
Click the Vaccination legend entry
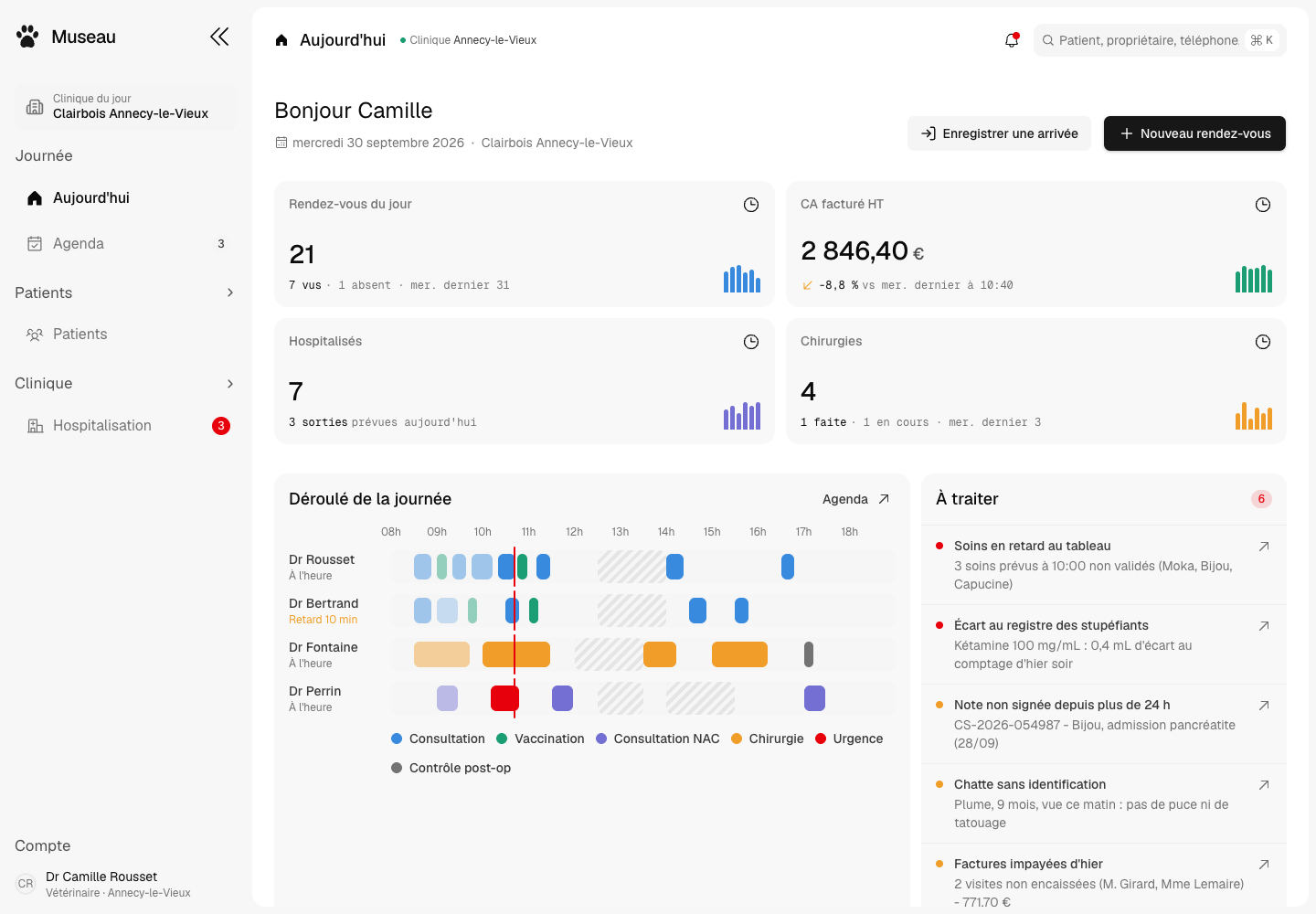[540, 739]
